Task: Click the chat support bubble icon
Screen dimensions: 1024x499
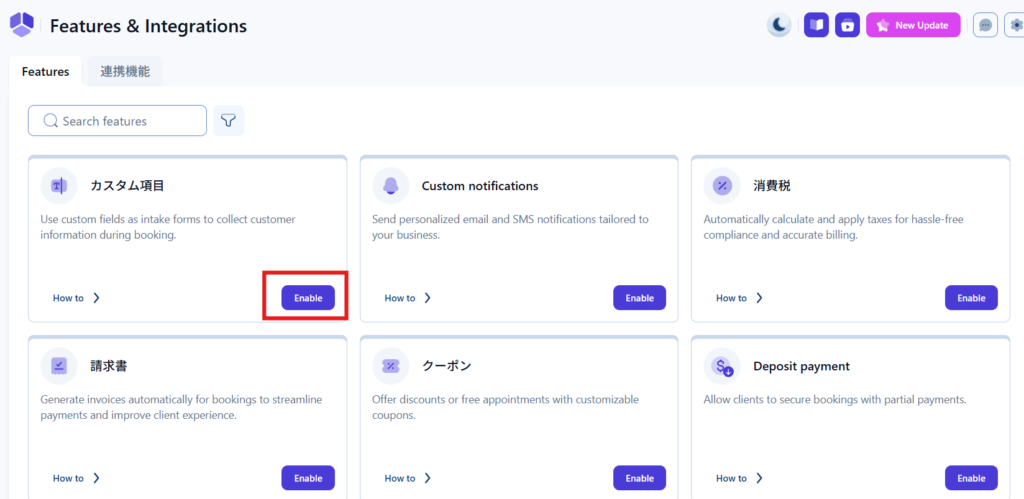Action: pyautogui.click(x=985, y=25)
